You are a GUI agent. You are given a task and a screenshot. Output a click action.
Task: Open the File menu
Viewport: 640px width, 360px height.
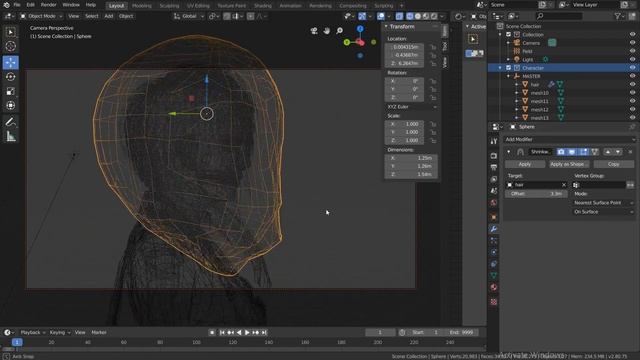tap(17, 5)
